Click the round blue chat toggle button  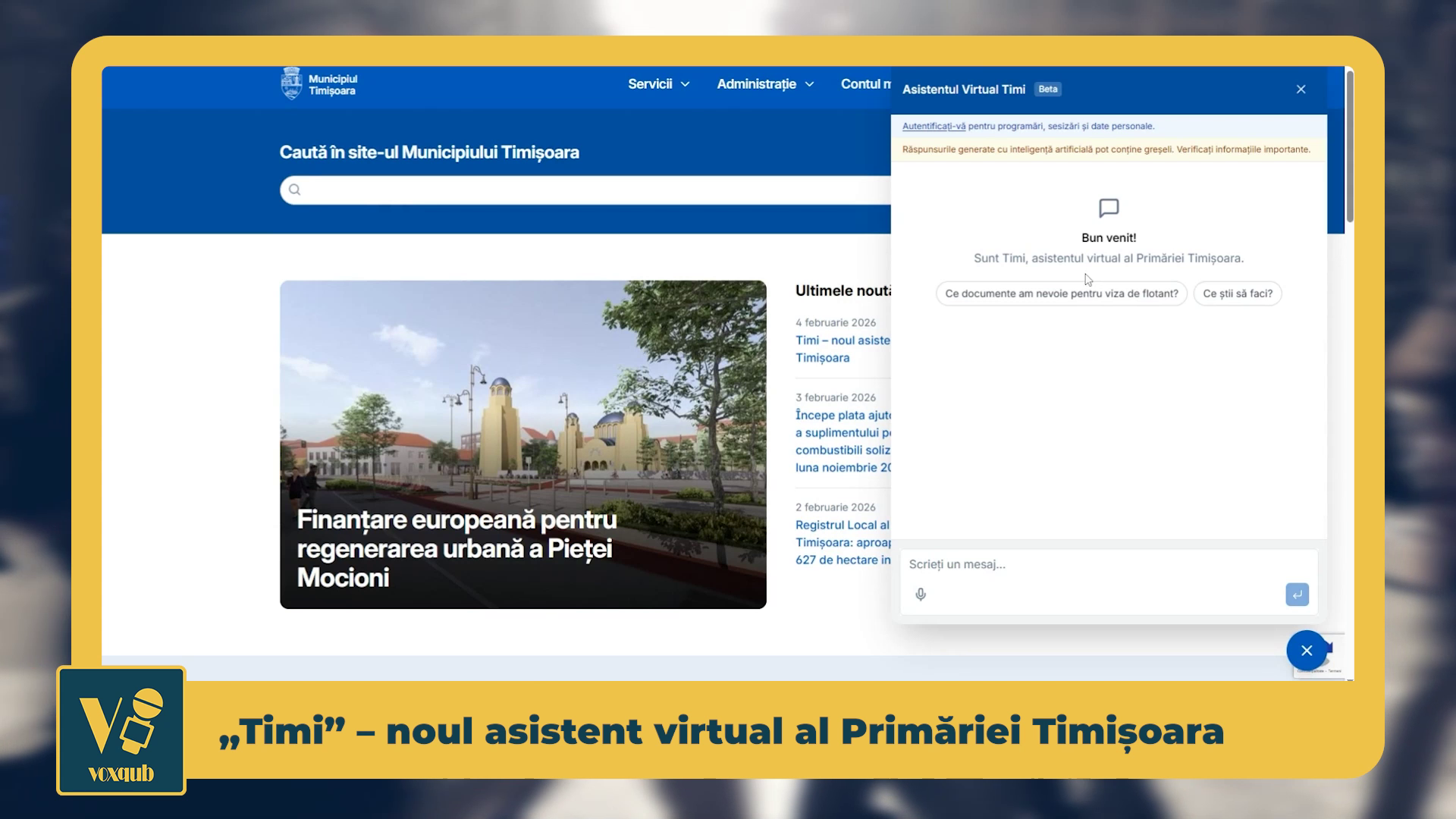point(1306,651)
